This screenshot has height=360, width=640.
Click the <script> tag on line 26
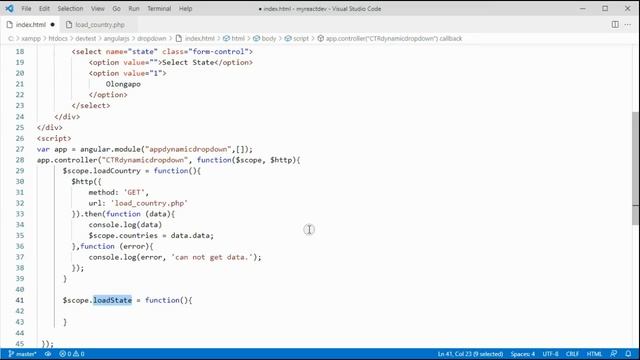(x=54, y=138)
